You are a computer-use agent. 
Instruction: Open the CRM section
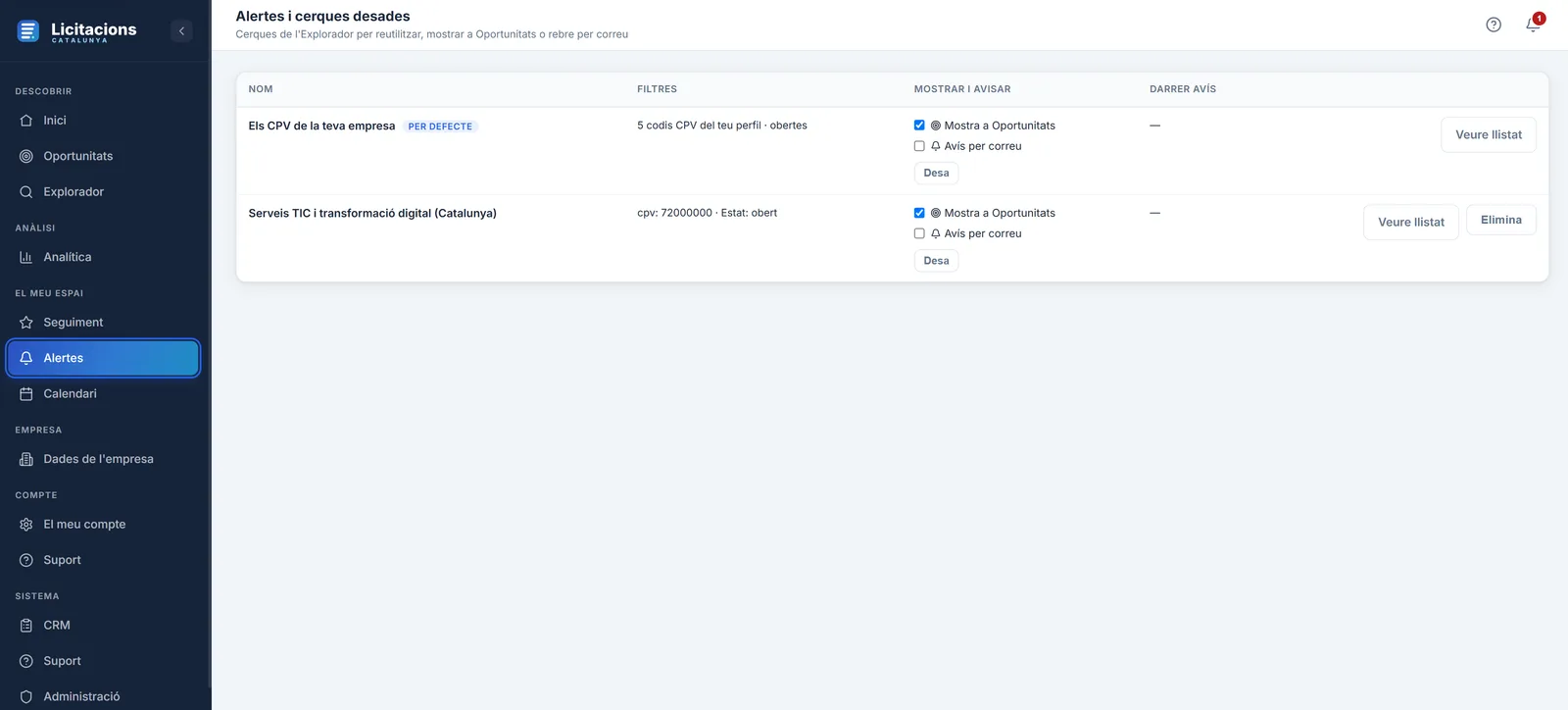[103, 626]
